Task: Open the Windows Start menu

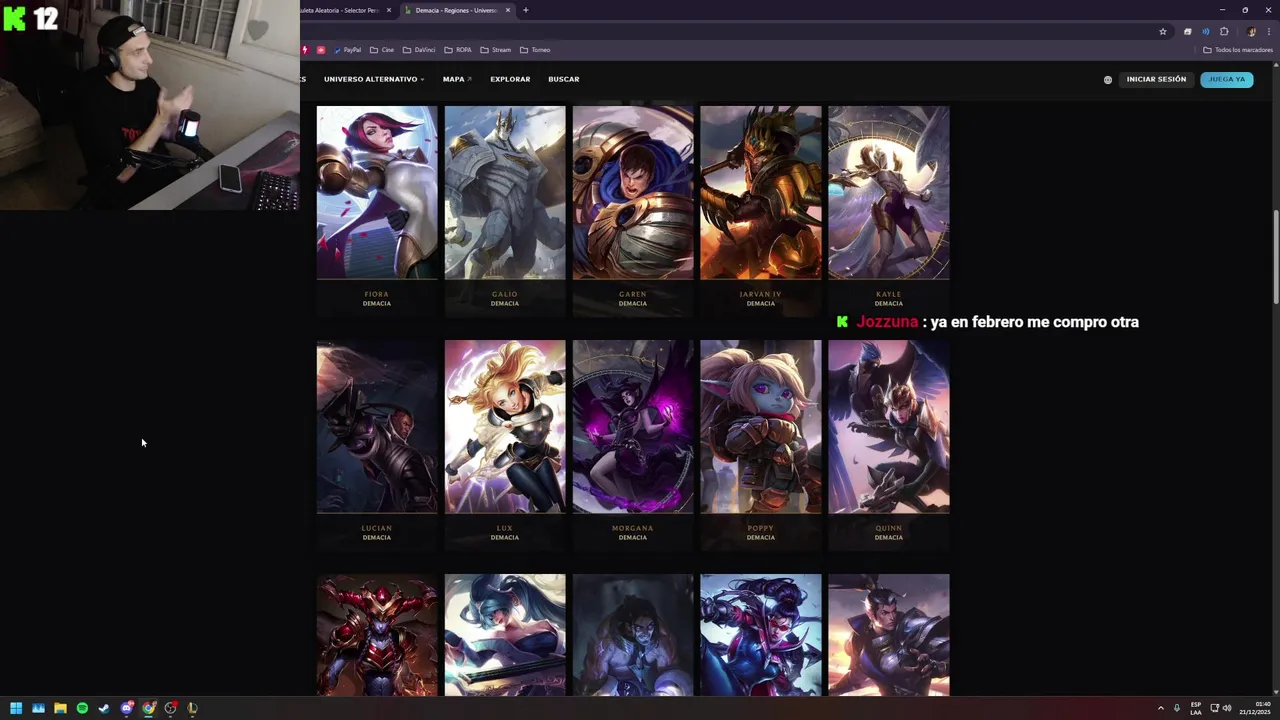Action: (x=16, y=708)
